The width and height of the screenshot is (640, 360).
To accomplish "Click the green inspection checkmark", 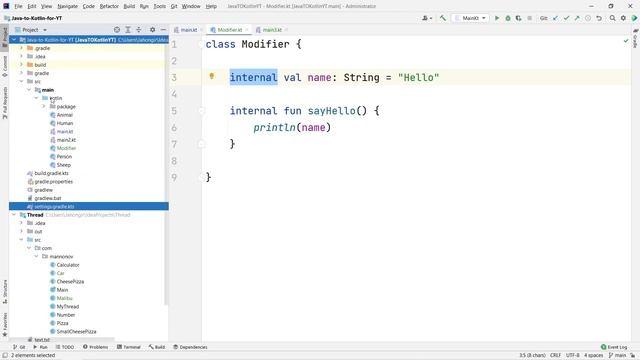I will coord(626,41).
